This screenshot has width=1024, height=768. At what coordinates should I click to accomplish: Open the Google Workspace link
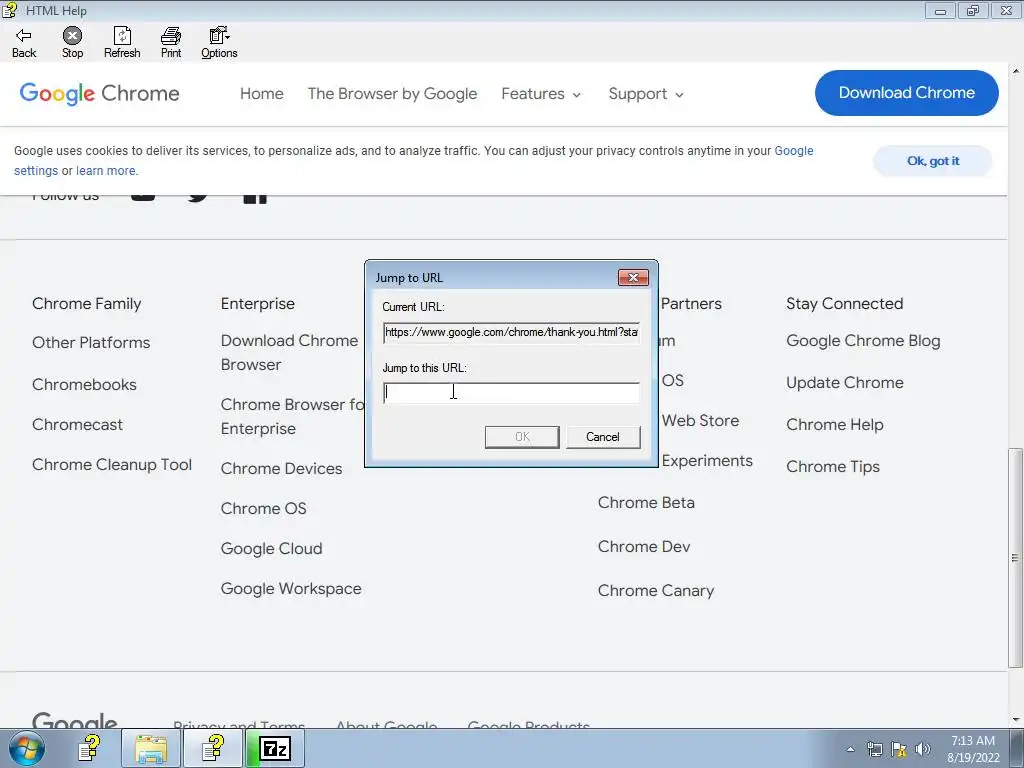[x=291, y=588]
